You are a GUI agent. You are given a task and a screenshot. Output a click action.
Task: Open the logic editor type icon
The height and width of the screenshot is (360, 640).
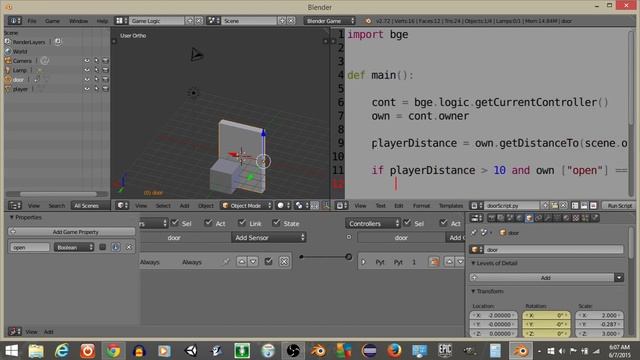[x=15, y=331]
